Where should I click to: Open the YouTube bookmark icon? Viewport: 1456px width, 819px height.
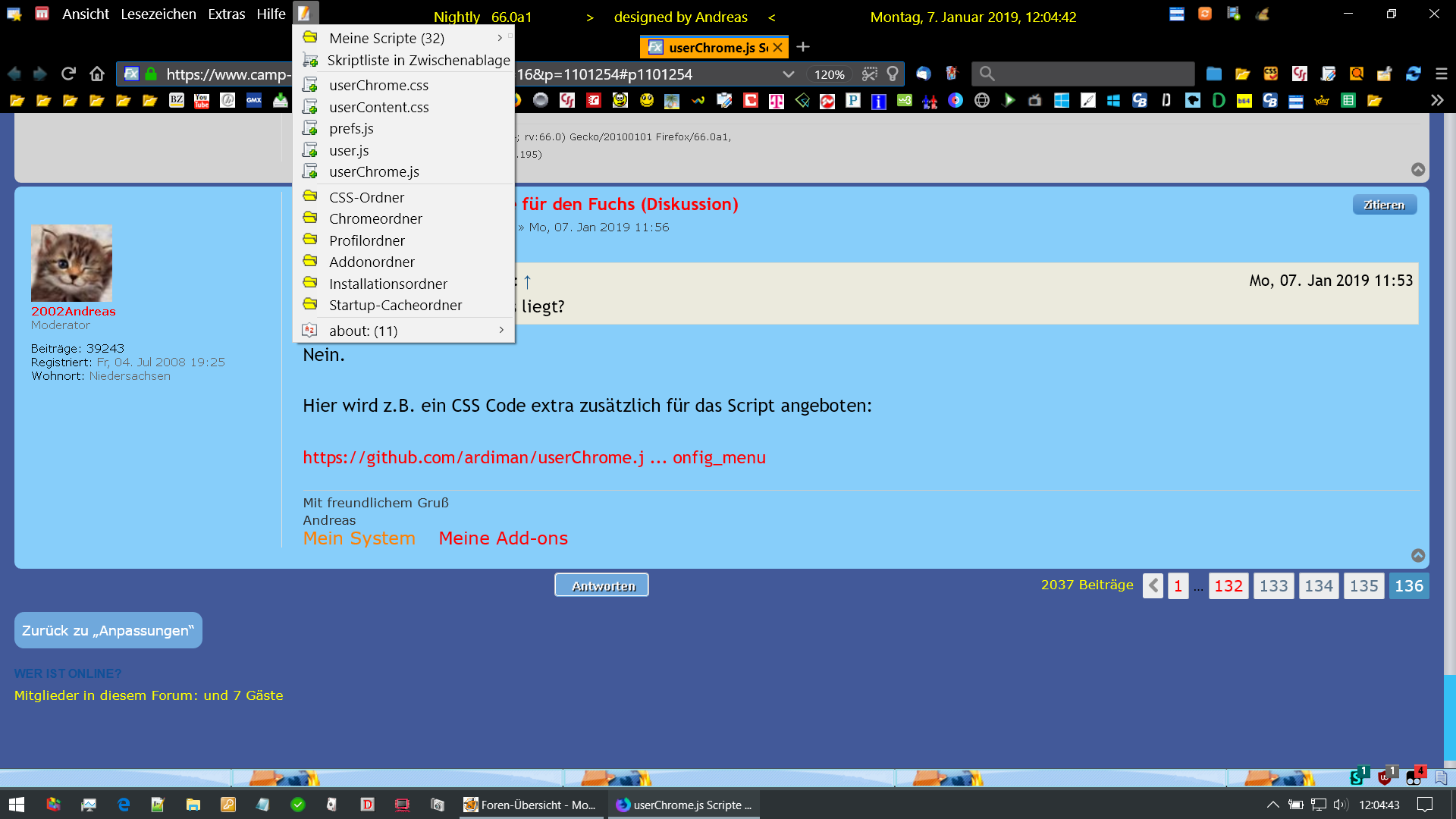[202, 100]
